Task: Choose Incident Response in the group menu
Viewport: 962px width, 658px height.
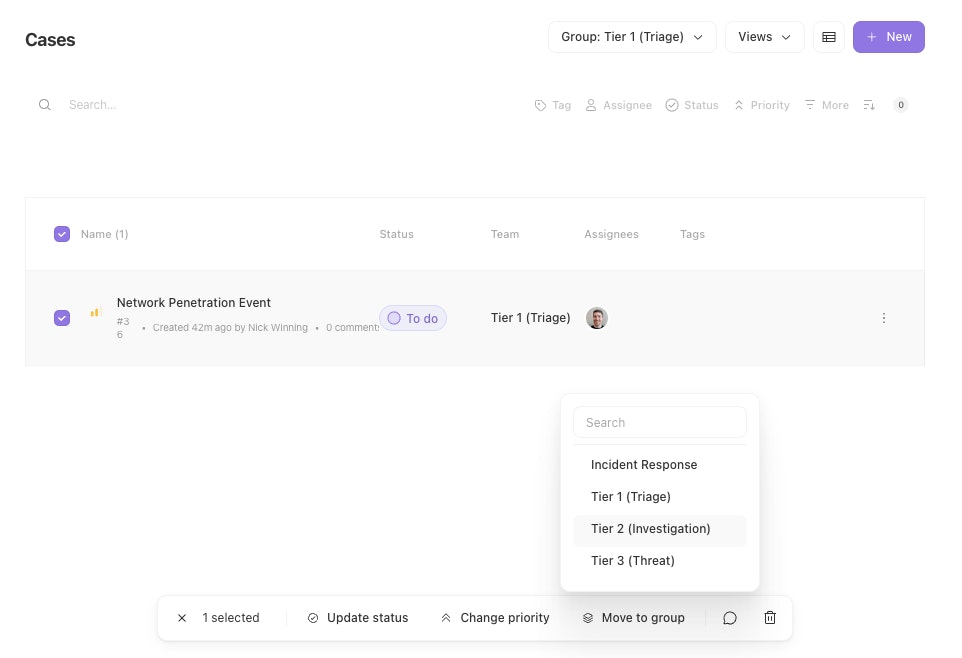Action: 644,465
